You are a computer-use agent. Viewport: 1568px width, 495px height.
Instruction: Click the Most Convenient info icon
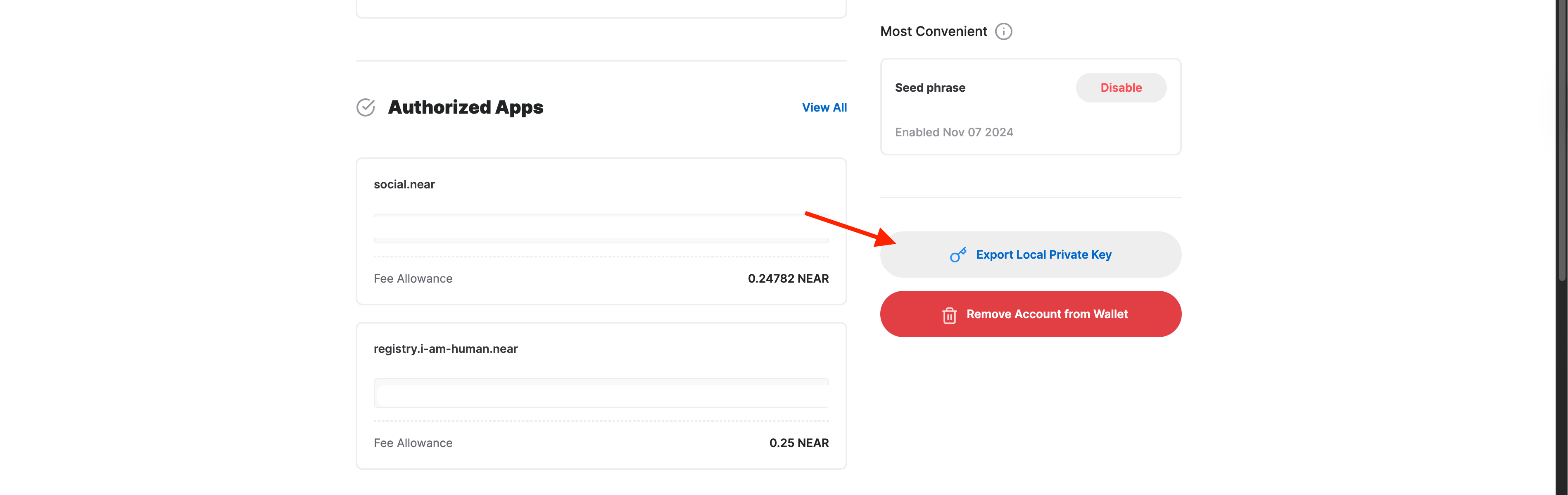click(x=1003, y=32)
